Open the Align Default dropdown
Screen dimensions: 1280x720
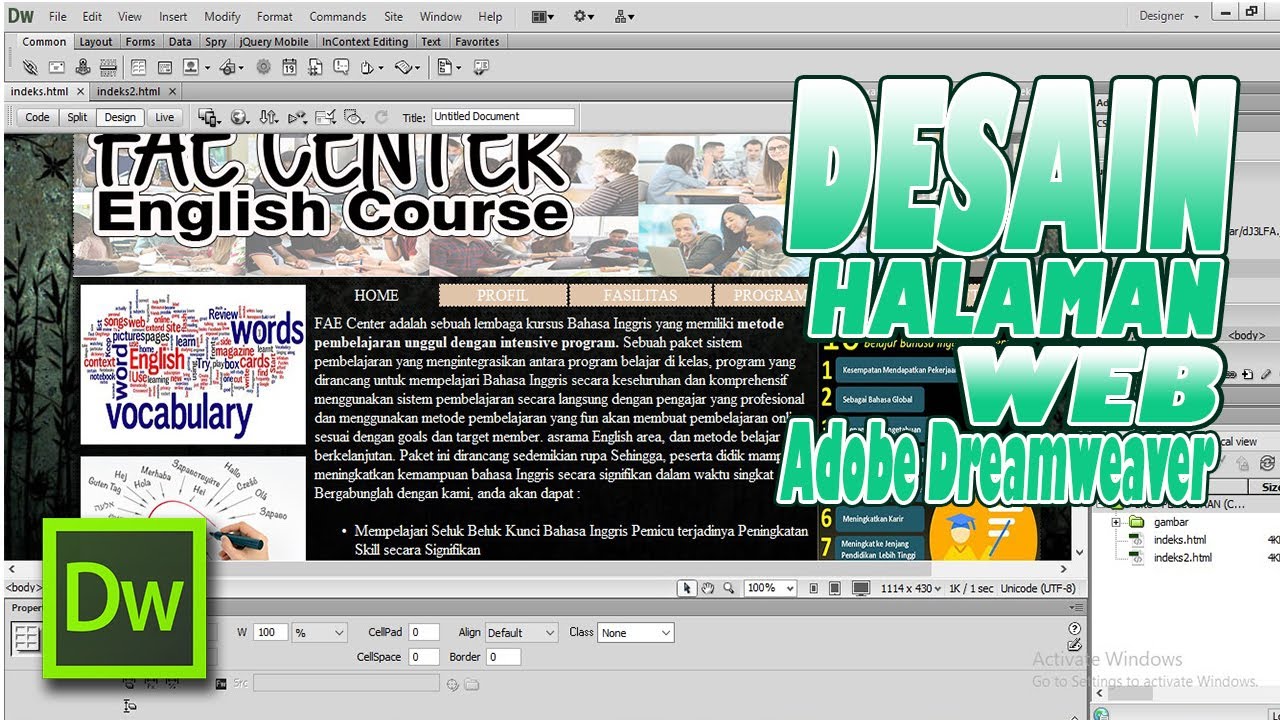[521, 632]
